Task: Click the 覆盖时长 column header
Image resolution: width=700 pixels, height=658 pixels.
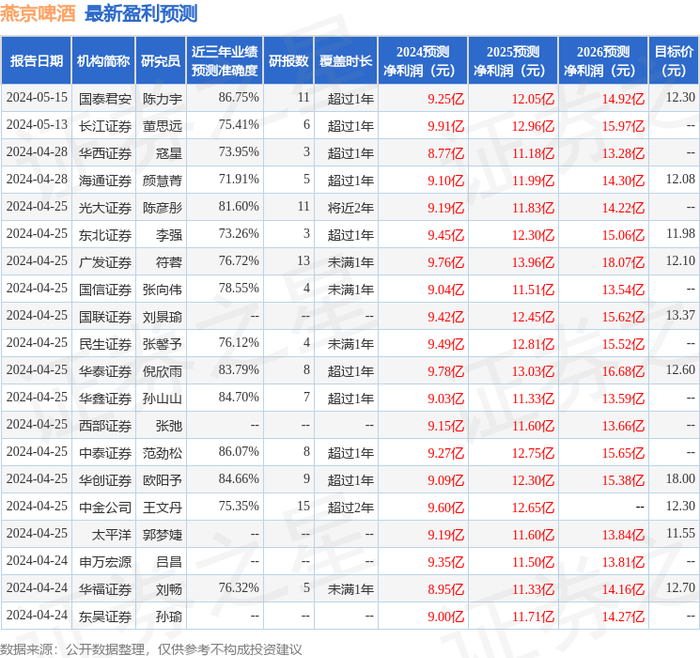Action: point(346,61)
